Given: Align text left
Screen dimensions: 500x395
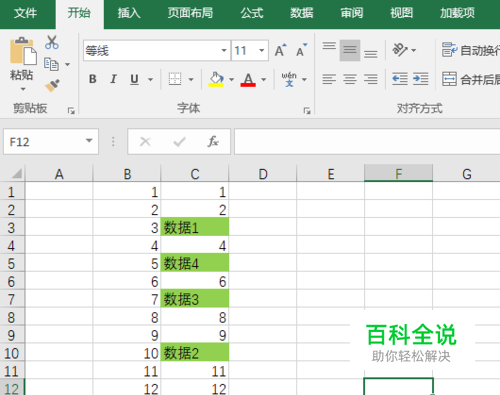Looking at the screenshot, I should 329,79.
